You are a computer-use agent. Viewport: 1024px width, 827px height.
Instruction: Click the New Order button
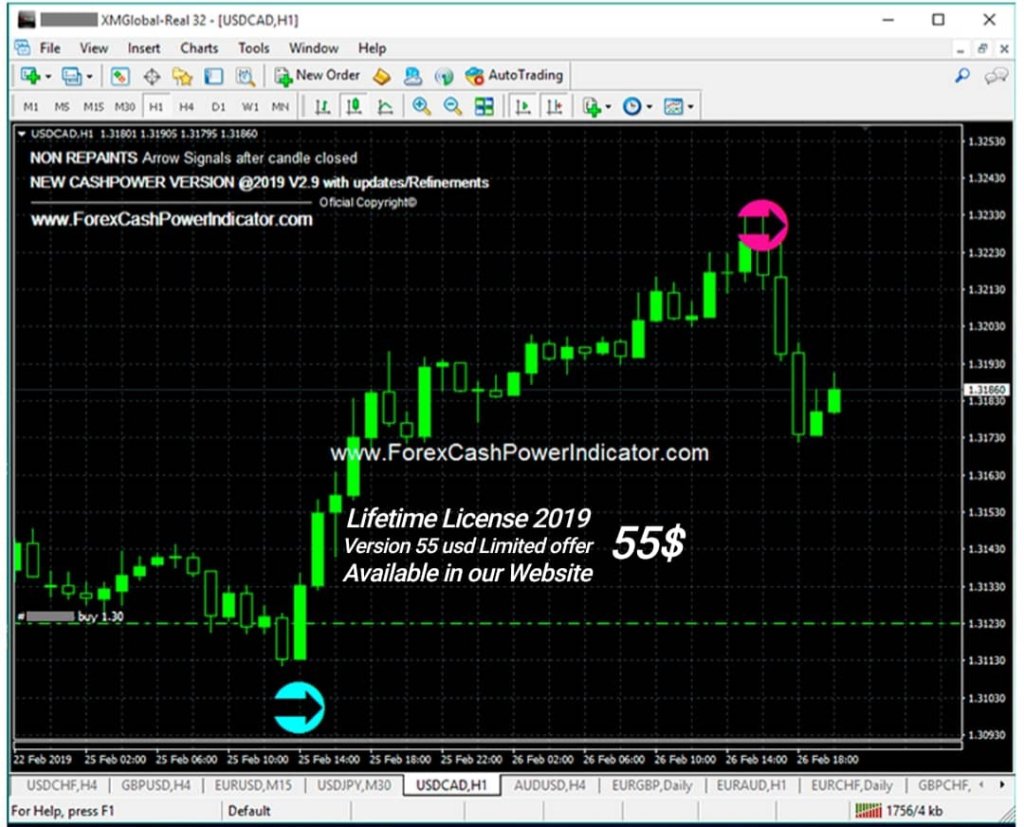click(x=317, y=76)
